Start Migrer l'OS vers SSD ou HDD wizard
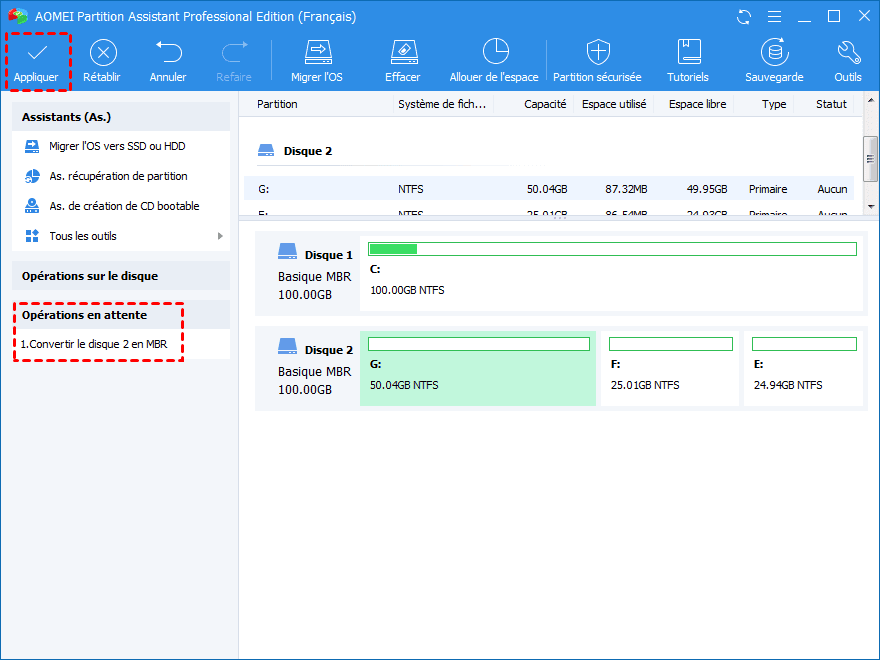The image size is (880, 660). pyautogui.click(x=117, y=146)
